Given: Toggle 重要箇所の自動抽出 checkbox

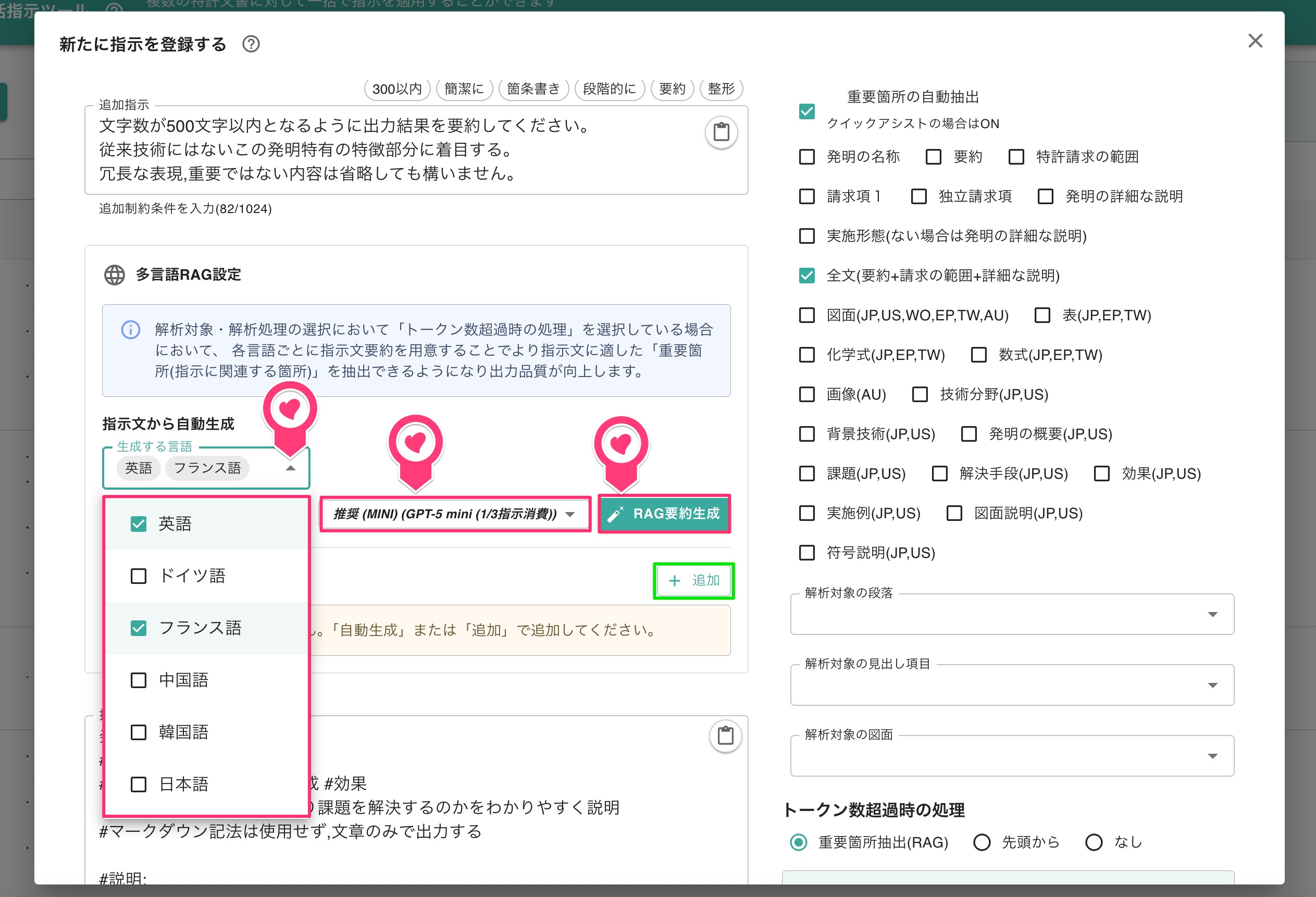Looking at the screenshot, I should click(x=807, y=111).
